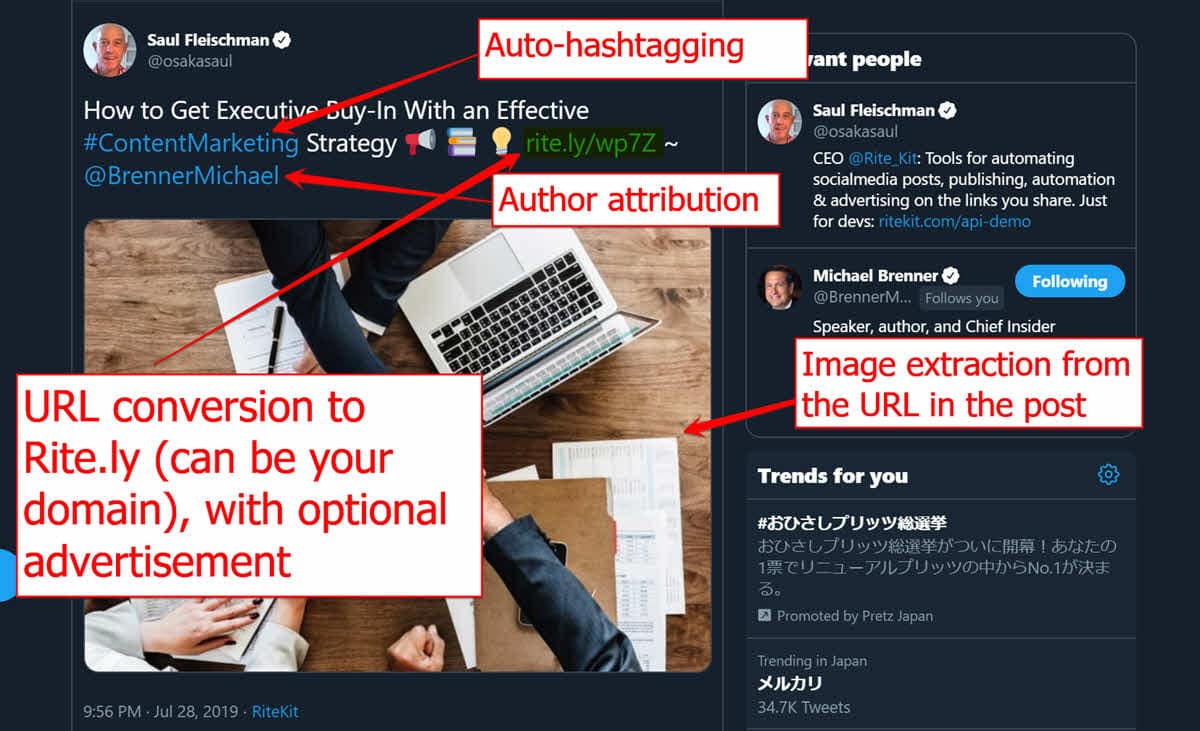
Task: Click the promoted arrow icon by Pretz Japan
Action: point(764,616)
